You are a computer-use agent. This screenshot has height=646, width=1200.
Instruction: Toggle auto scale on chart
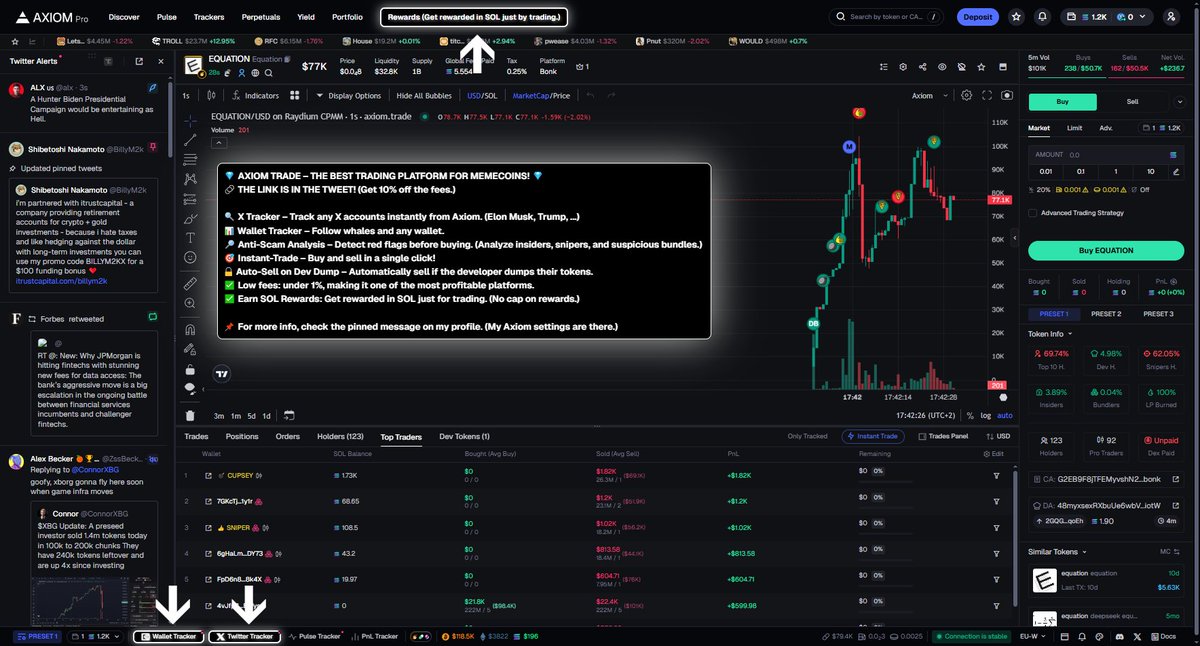[1005, 415]
